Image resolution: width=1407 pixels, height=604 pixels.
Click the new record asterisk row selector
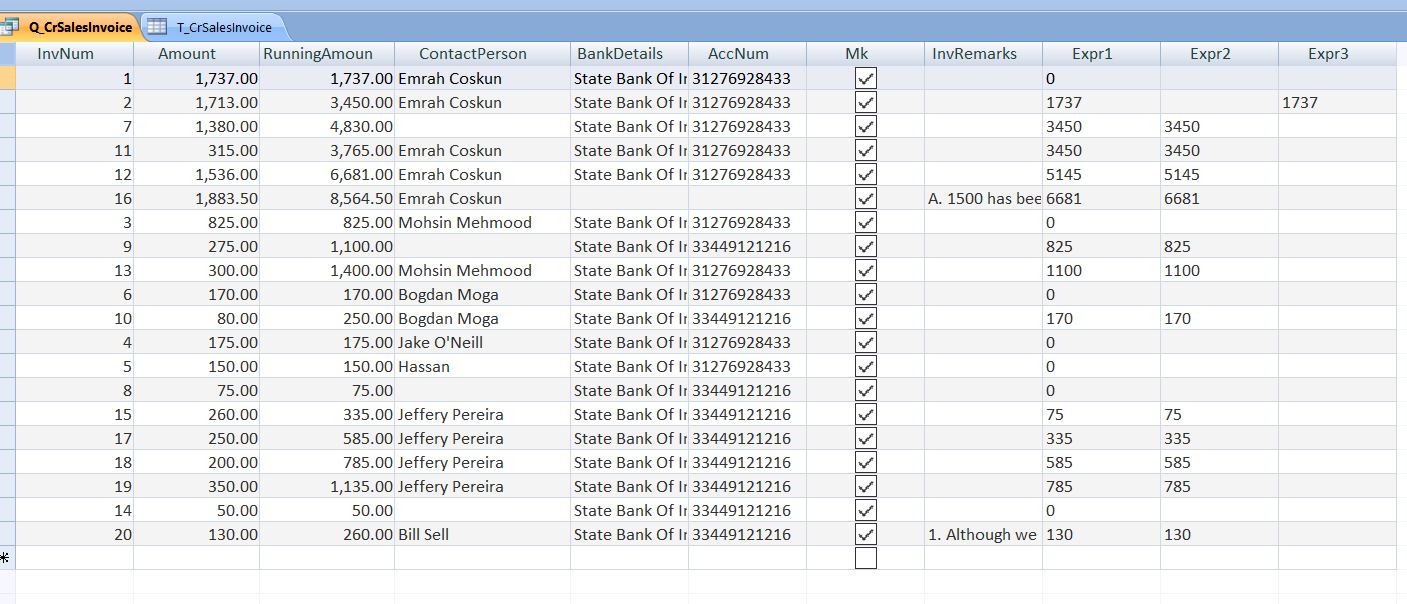[x=7, y=558]
